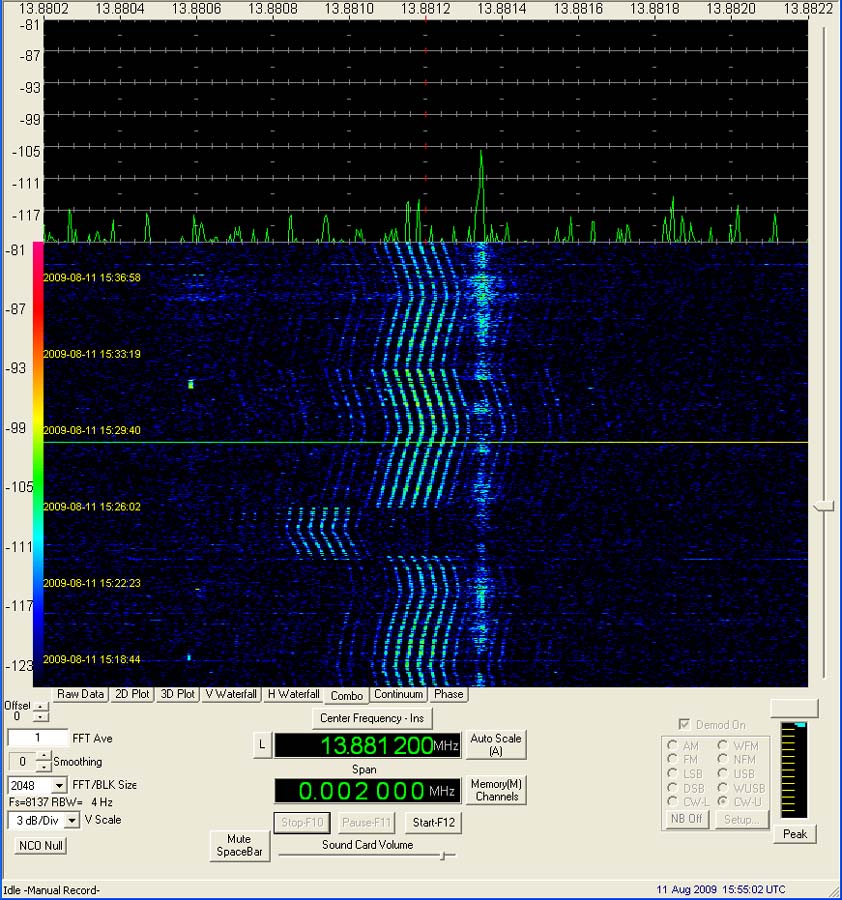
Task: Click the timestamp 2009-08-11 15:33:19
Action: (x=92, y=354)
